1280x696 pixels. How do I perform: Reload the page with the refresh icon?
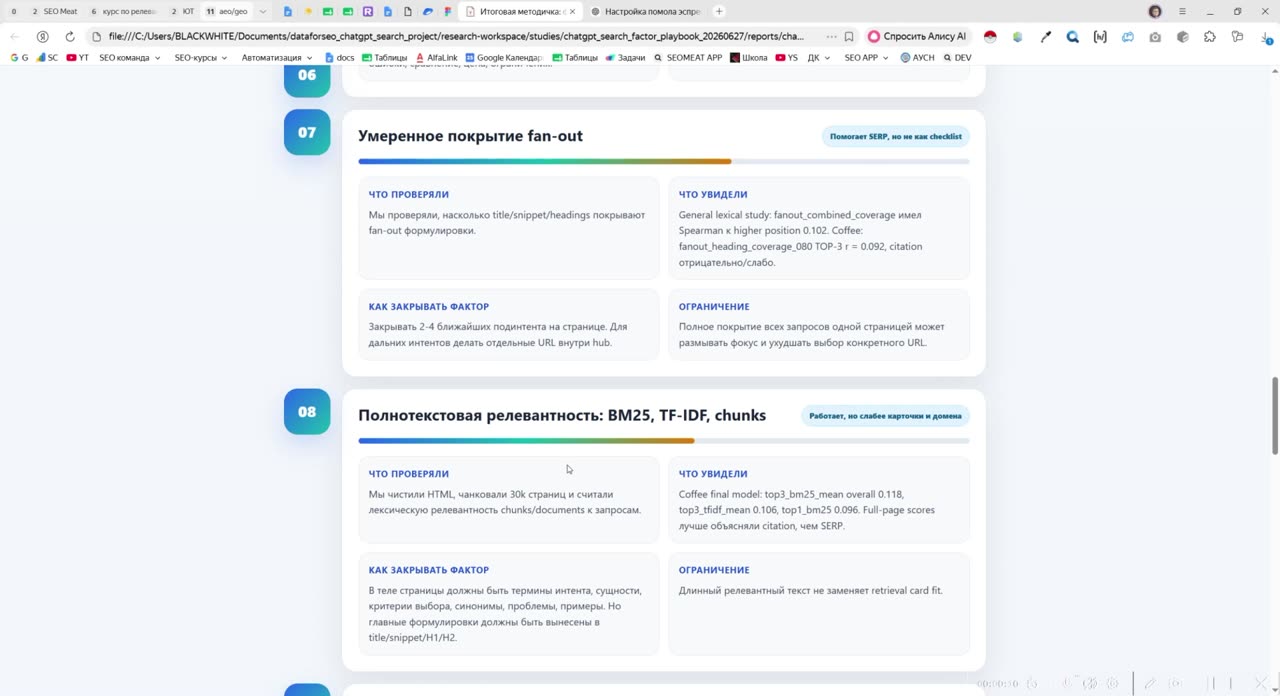[x=70, y=36]
